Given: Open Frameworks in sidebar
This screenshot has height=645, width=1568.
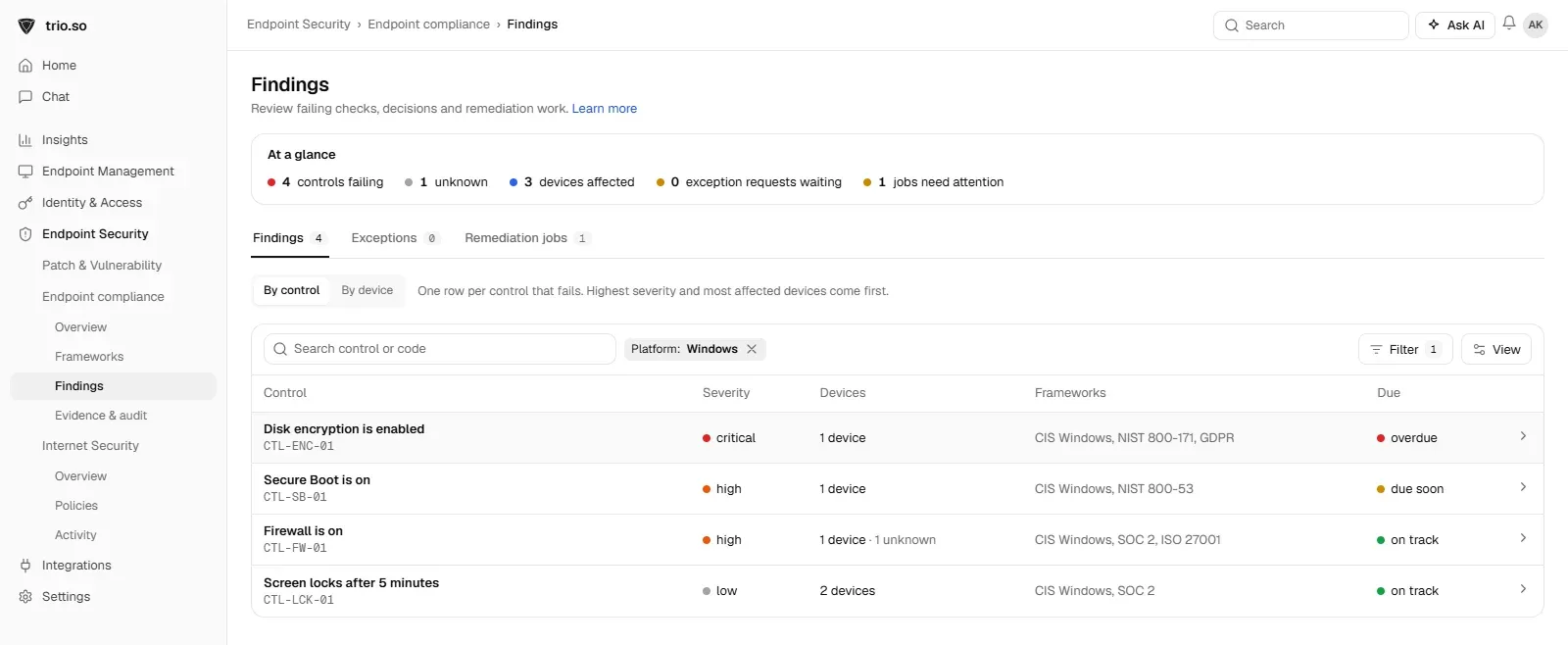Looking at the screenshot, I should pos(89,357).
